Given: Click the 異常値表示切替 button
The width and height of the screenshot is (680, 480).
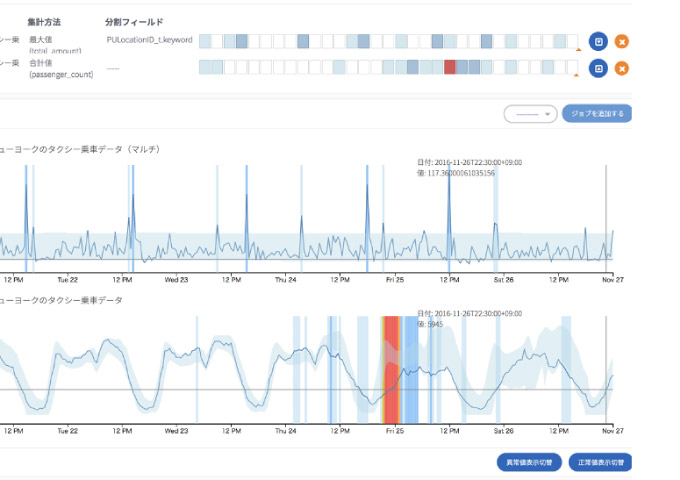Looking at the screenshot, I should click(529, 462).
